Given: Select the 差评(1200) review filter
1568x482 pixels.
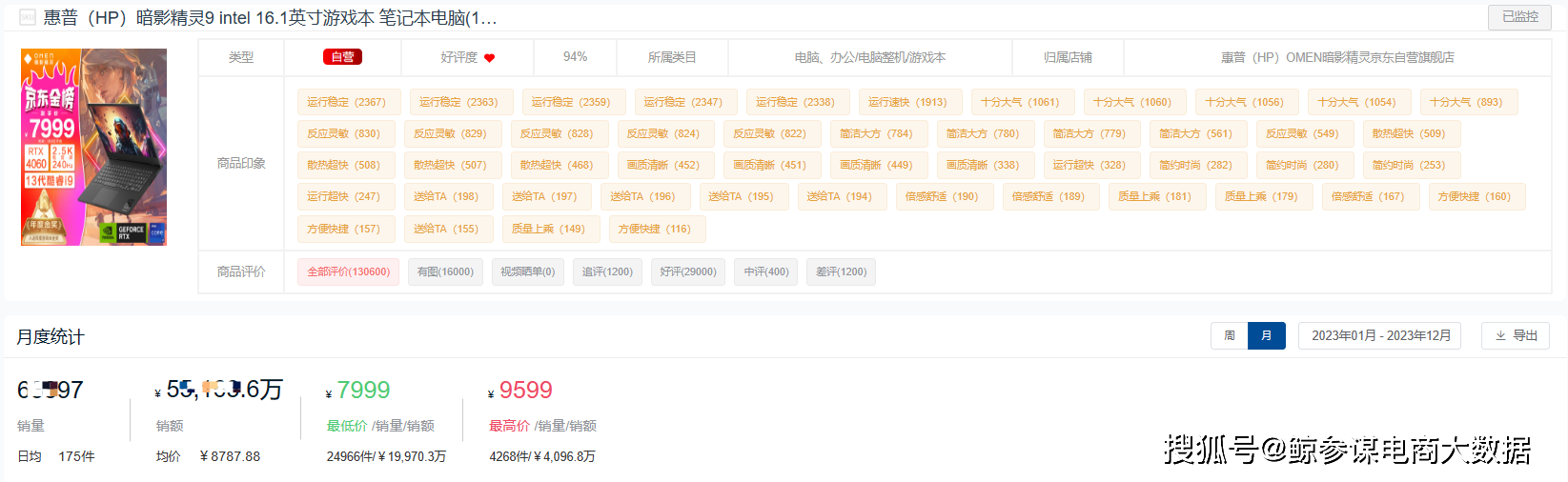Looking at the screenshot, I should [841, 271].
